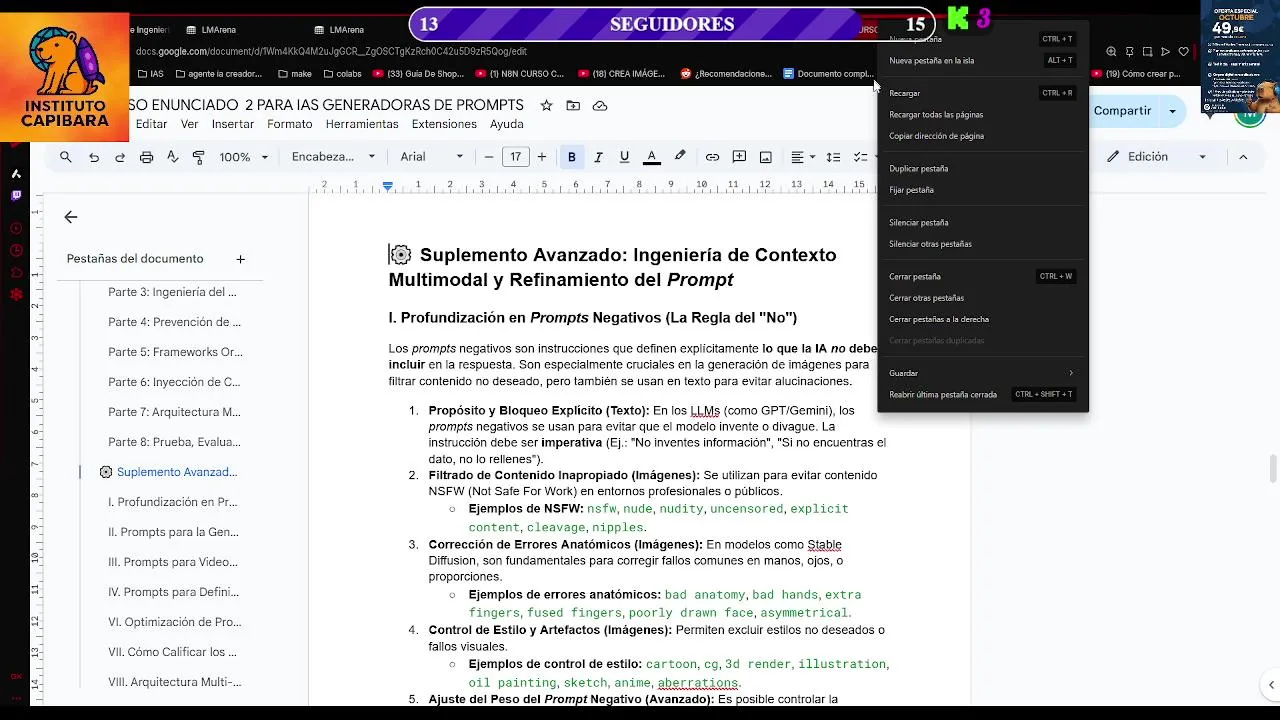This screenshot has height=720, width=1280.
Task: Open the colabs bookmark folder
Action: tap(341, 74)
